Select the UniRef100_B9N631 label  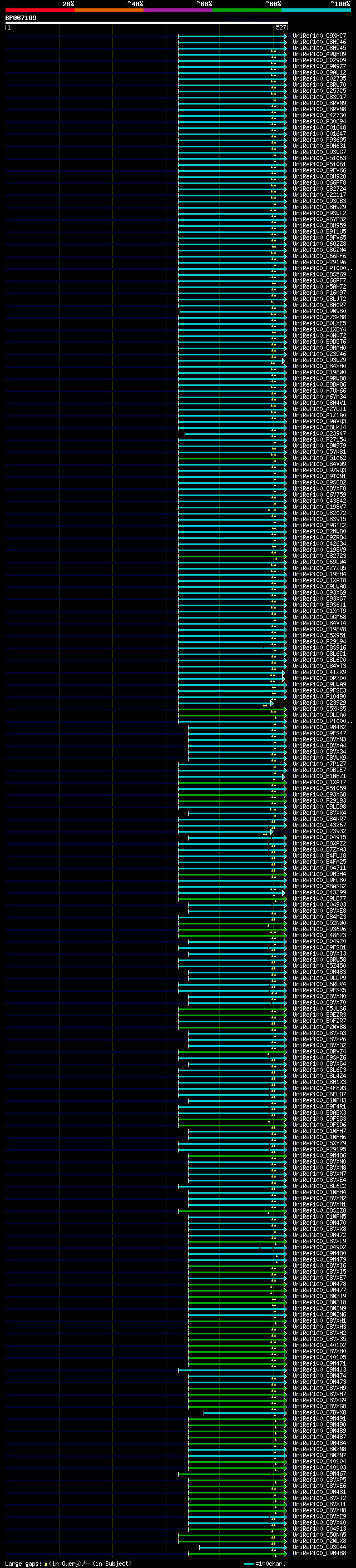tap(319, 146)
